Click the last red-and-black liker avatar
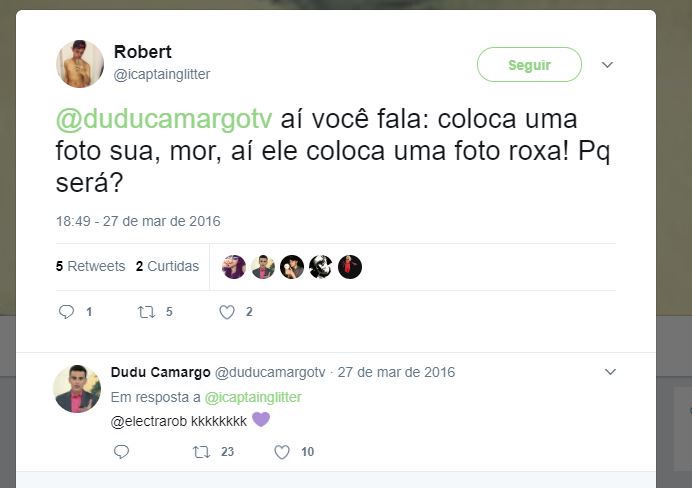Viewport: 692px width, 488px height. click(x=350, y=267)
